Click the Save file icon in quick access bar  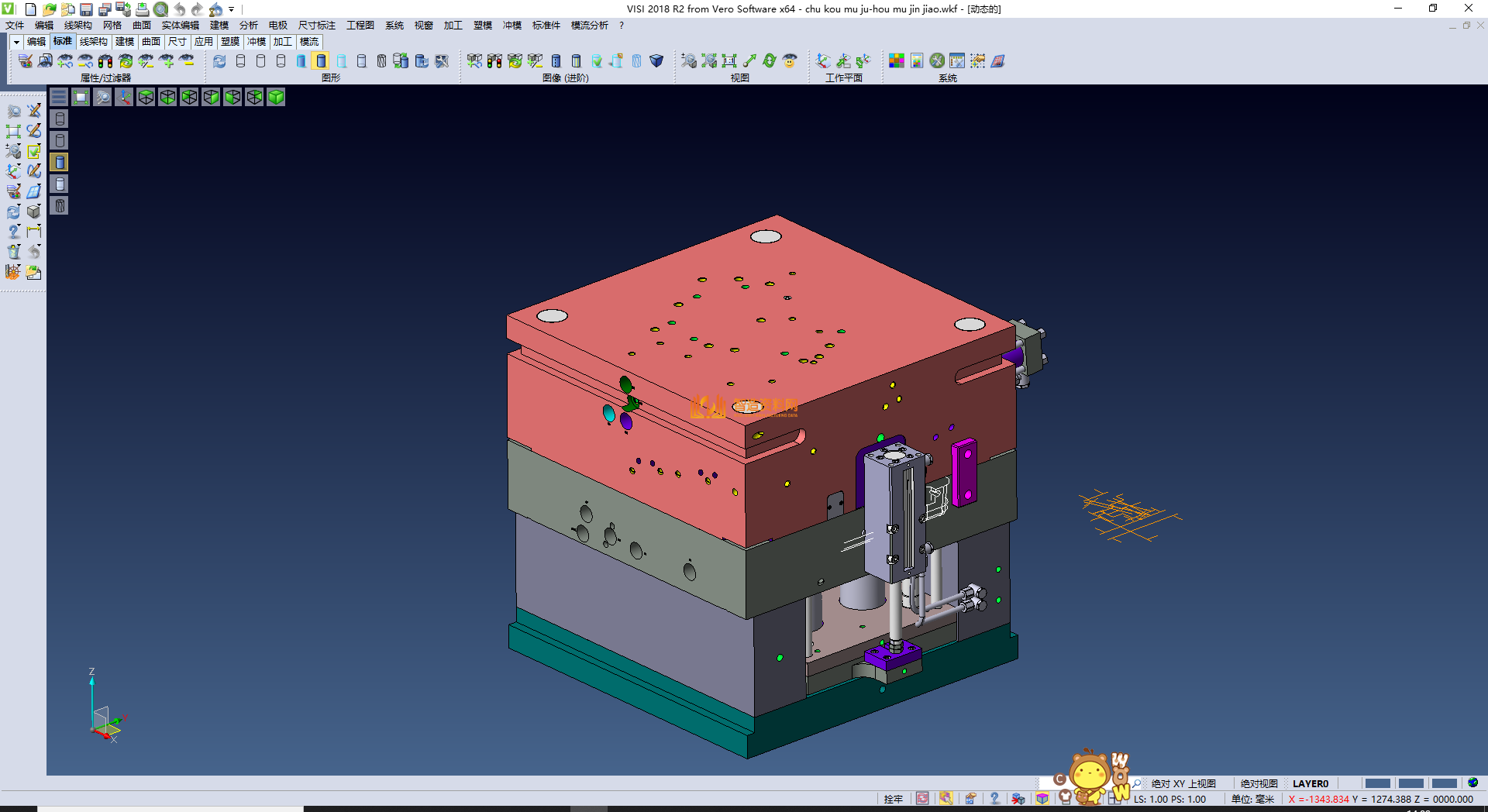pyautogui.click(x=86, y=9)
